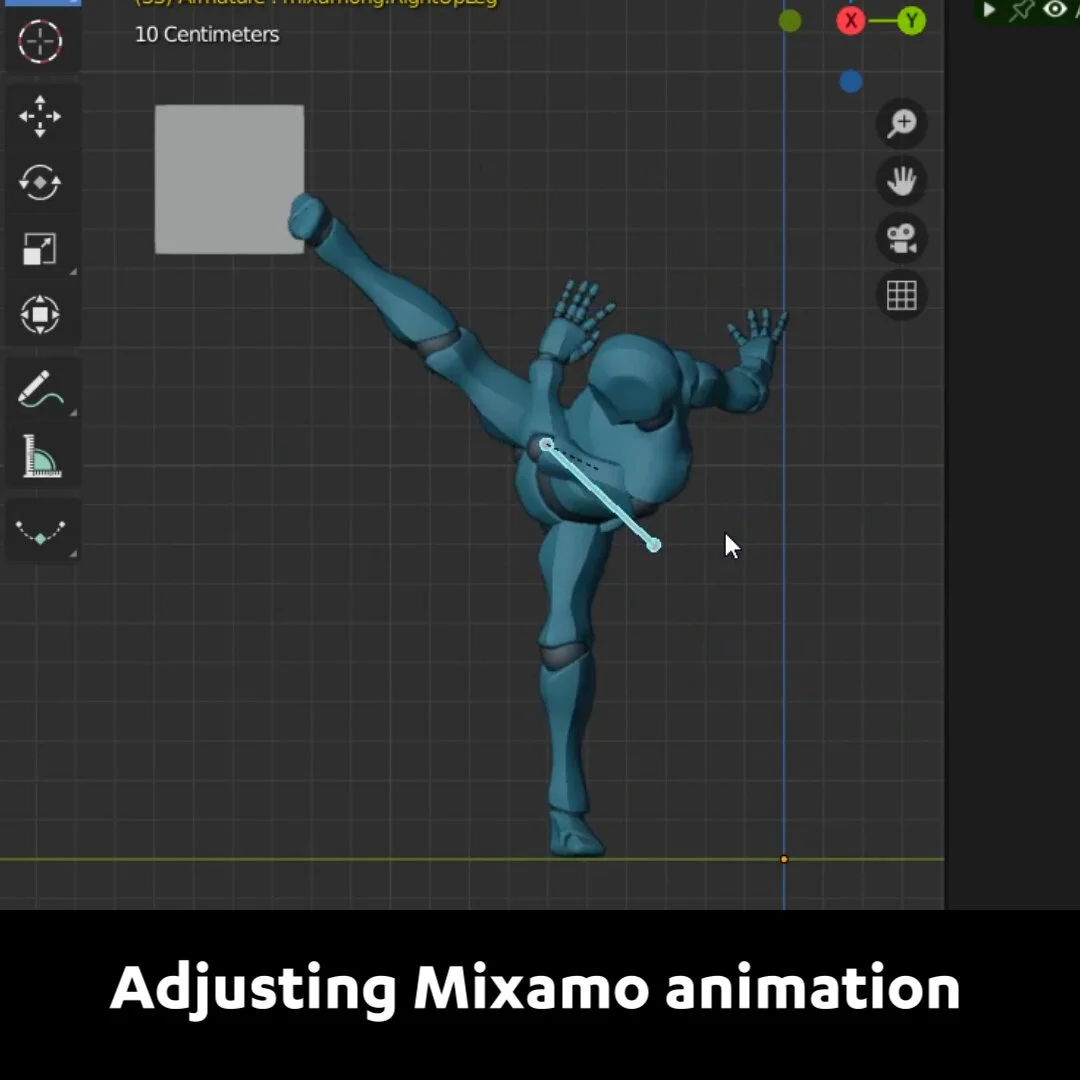Click the zoom view magnifier button
Viewport: 1080px width, 1080px height.
click(x=902, y=124)
